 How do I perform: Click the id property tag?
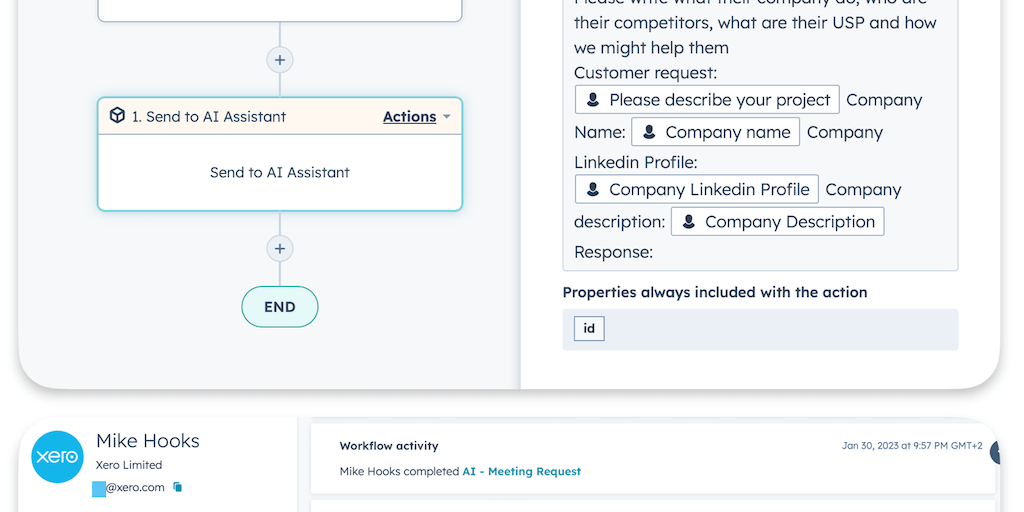click(x=589, y=329)
